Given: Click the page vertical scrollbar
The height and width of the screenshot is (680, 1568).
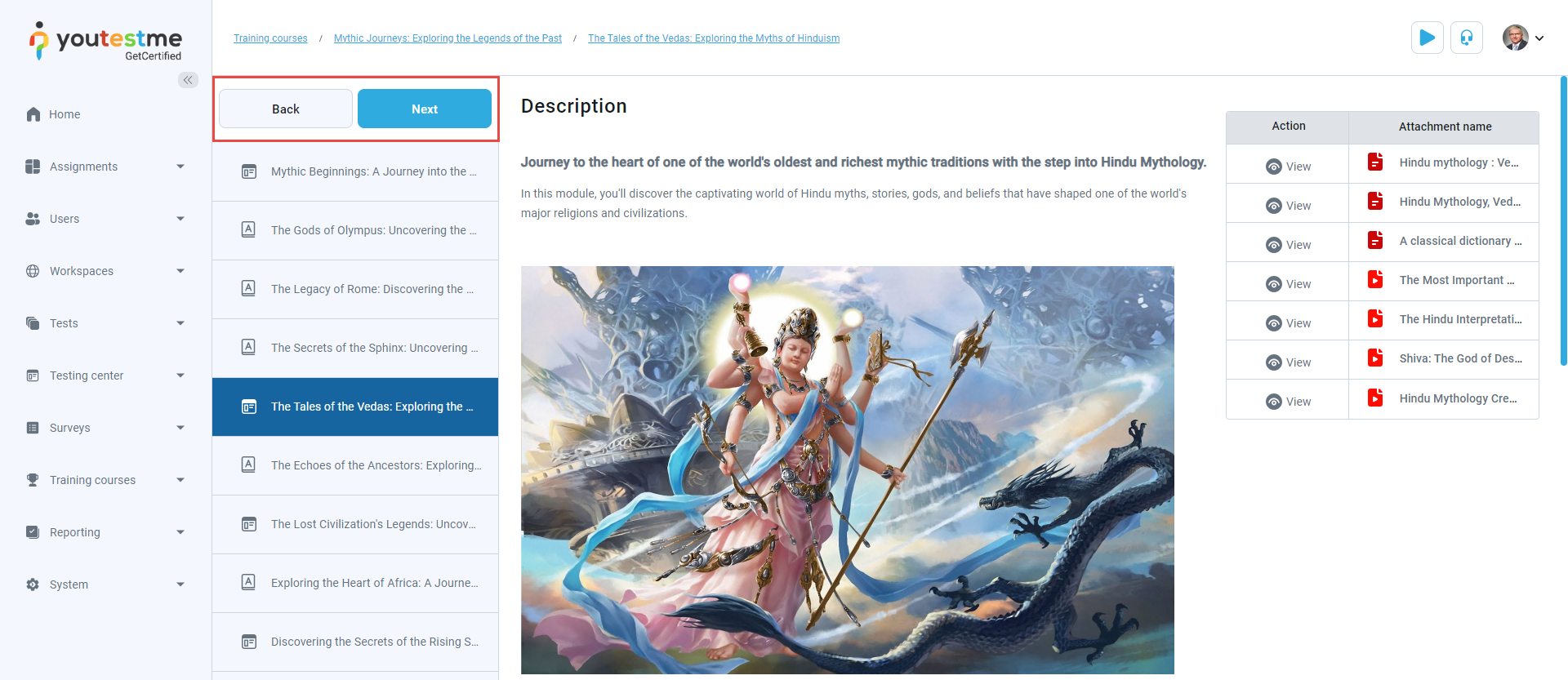Looking at the screenshot, I should [x=1563, y=220].
